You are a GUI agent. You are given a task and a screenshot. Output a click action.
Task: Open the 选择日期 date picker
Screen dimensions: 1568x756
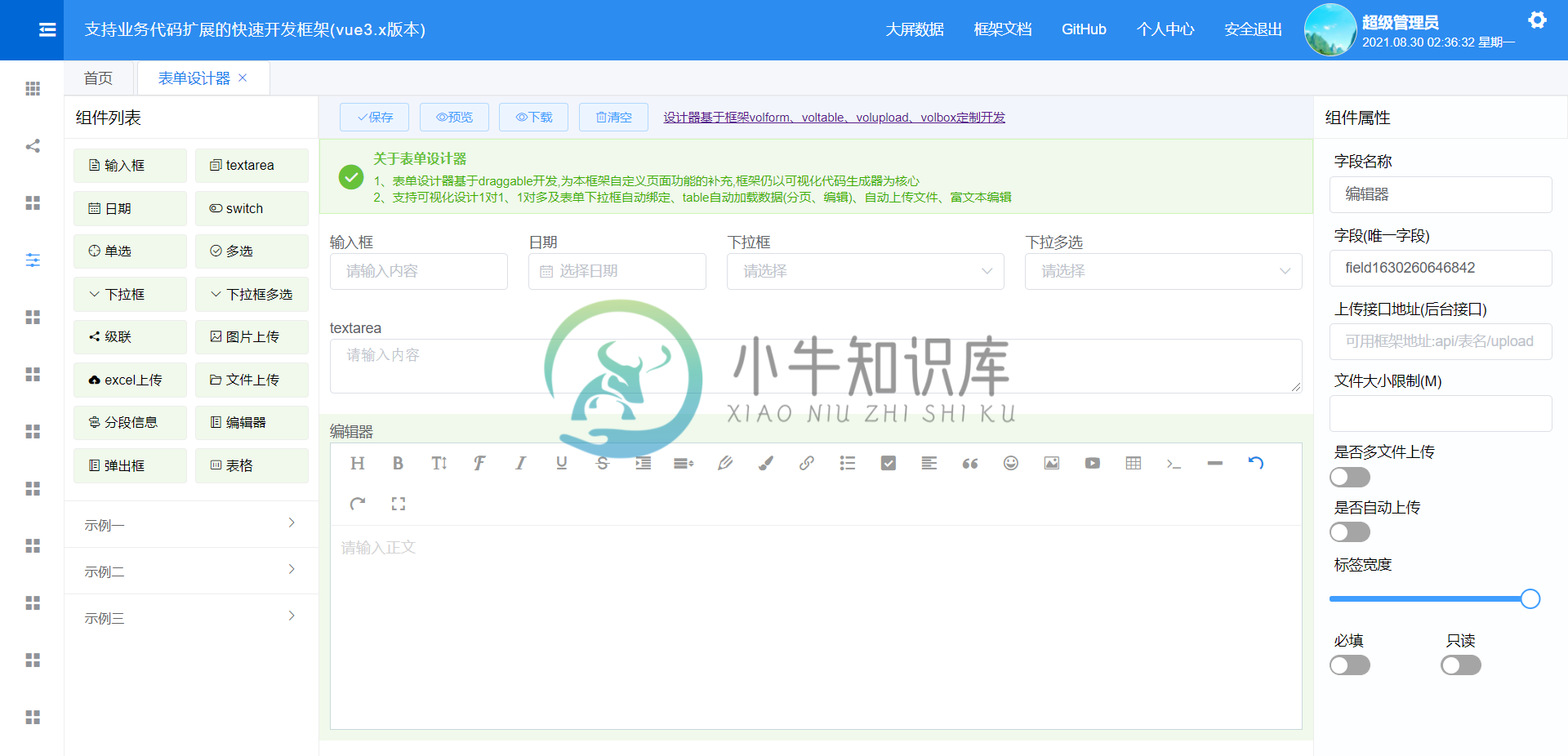(x=617, y=271)
